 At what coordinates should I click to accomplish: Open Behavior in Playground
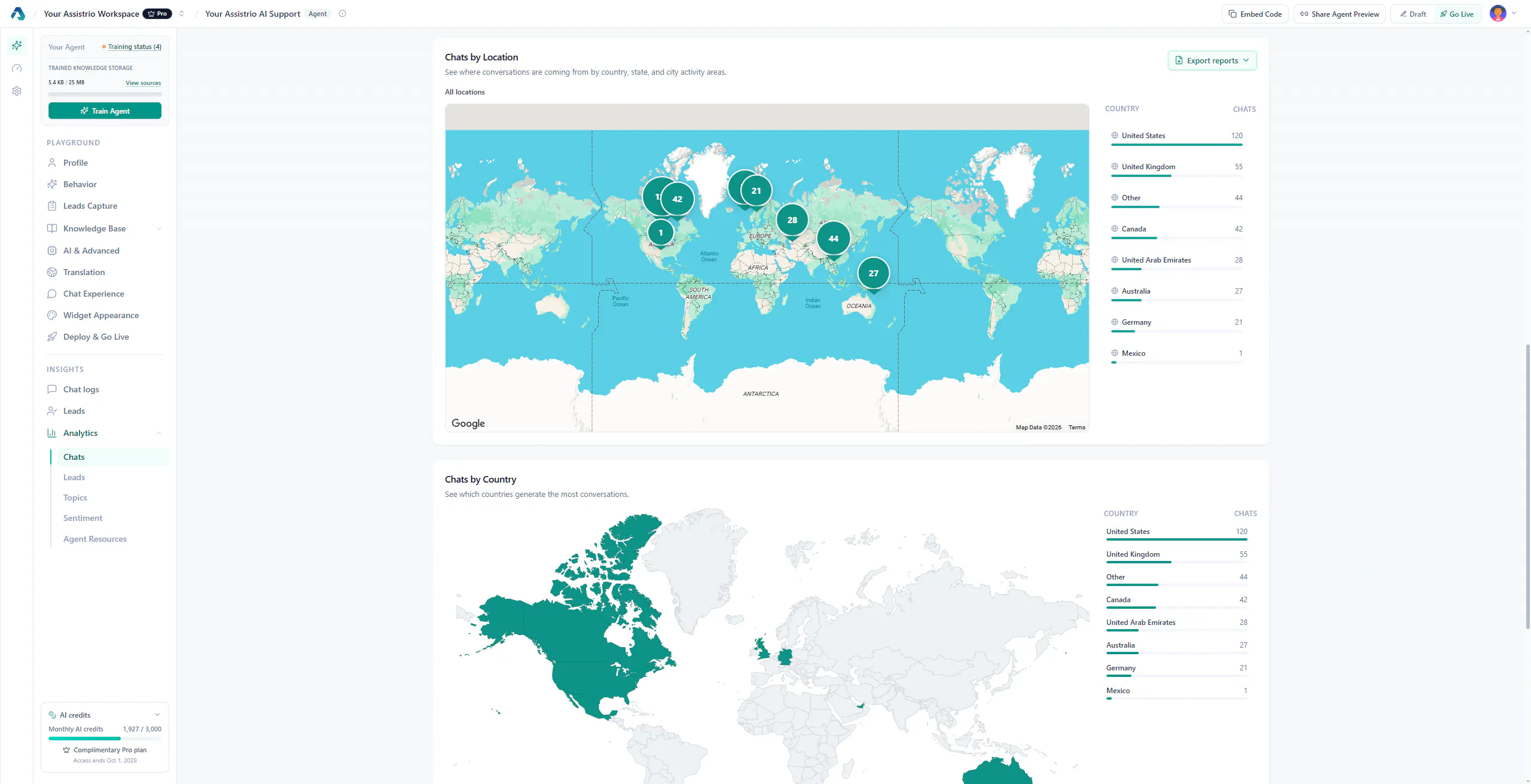[x=105, y=184]
